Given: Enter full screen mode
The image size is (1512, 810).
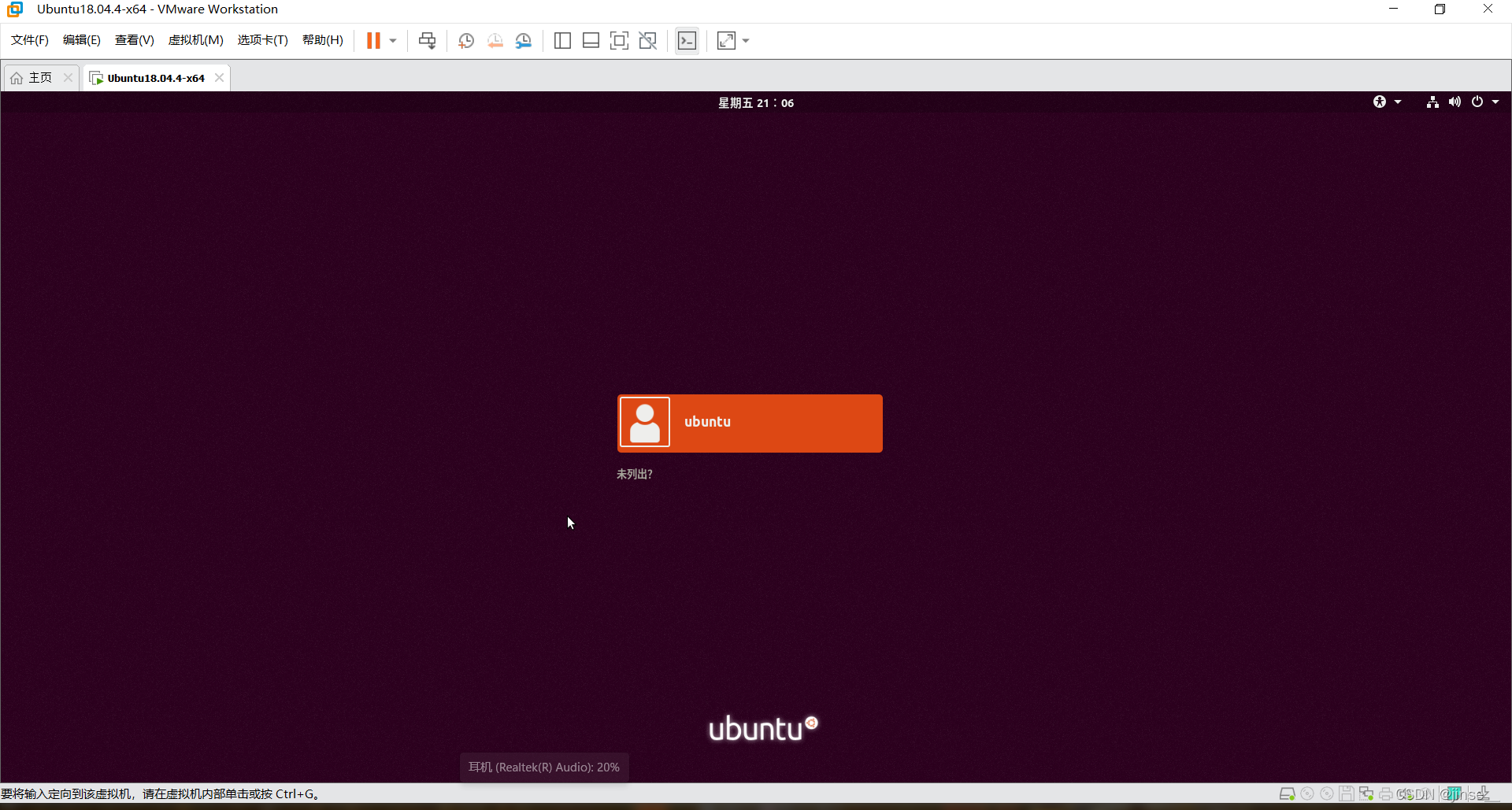Looking at the screenshot, I should (x=619, y=40).
